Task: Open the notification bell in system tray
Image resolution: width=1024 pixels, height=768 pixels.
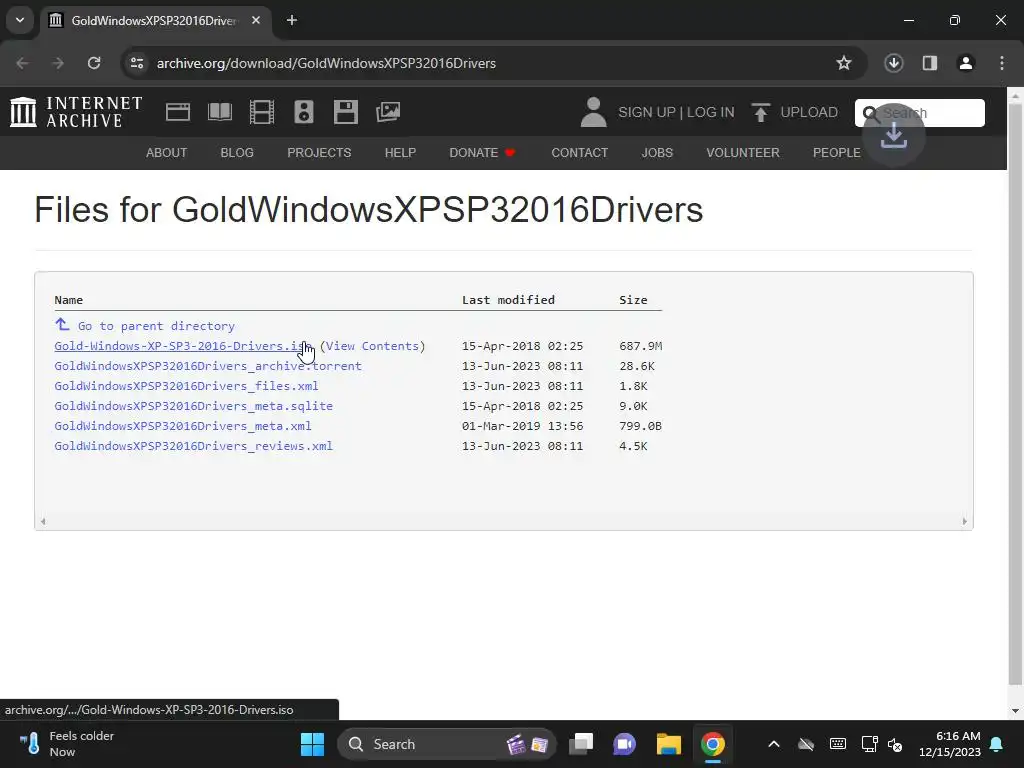Action: [997, 744]
